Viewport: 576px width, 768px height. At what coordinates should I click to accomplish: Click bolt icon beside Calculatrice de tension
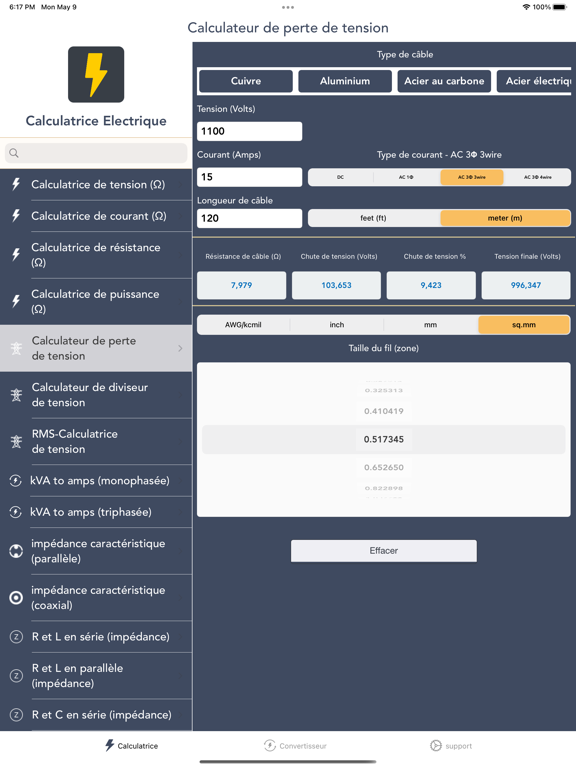[x=16, y=184]
